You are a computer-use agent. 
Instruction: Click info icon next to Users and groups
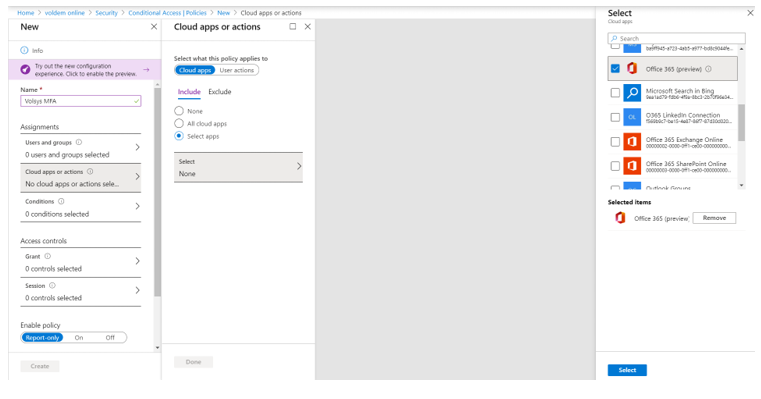[79, 142]
